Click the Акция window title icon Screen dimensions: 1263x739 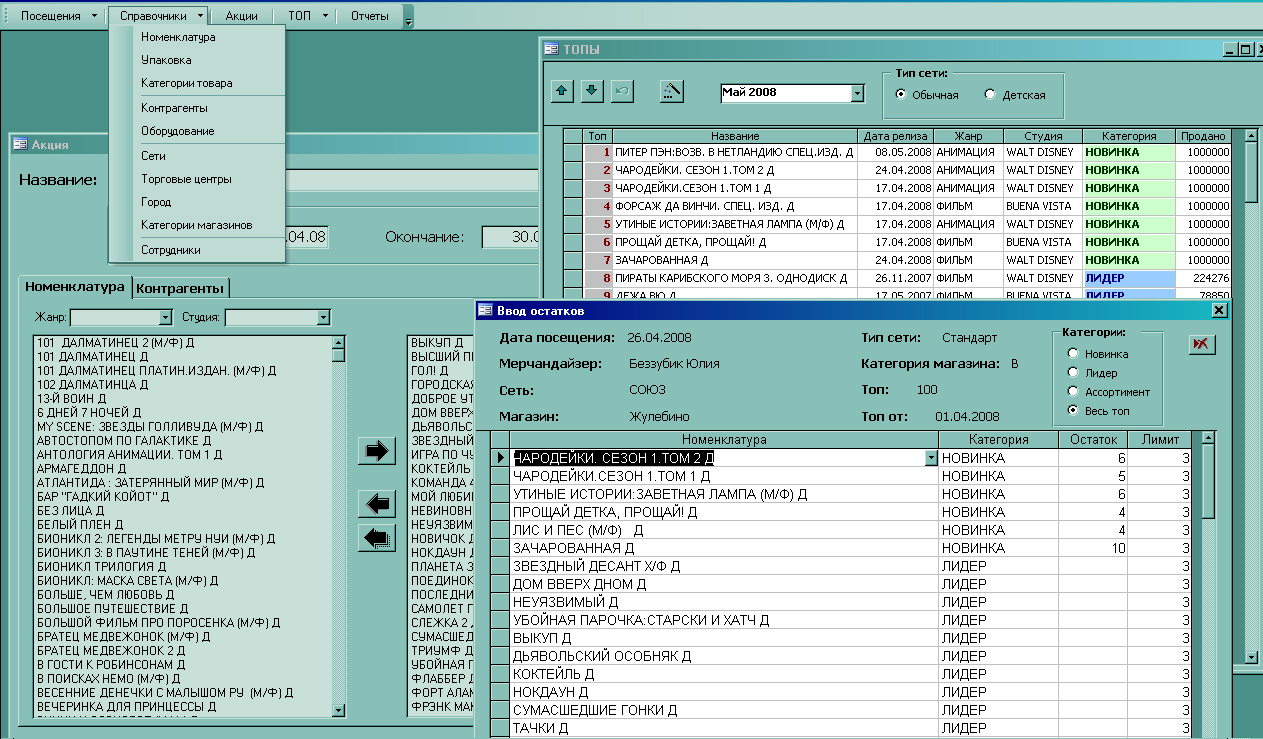click(x=20, y=144)
